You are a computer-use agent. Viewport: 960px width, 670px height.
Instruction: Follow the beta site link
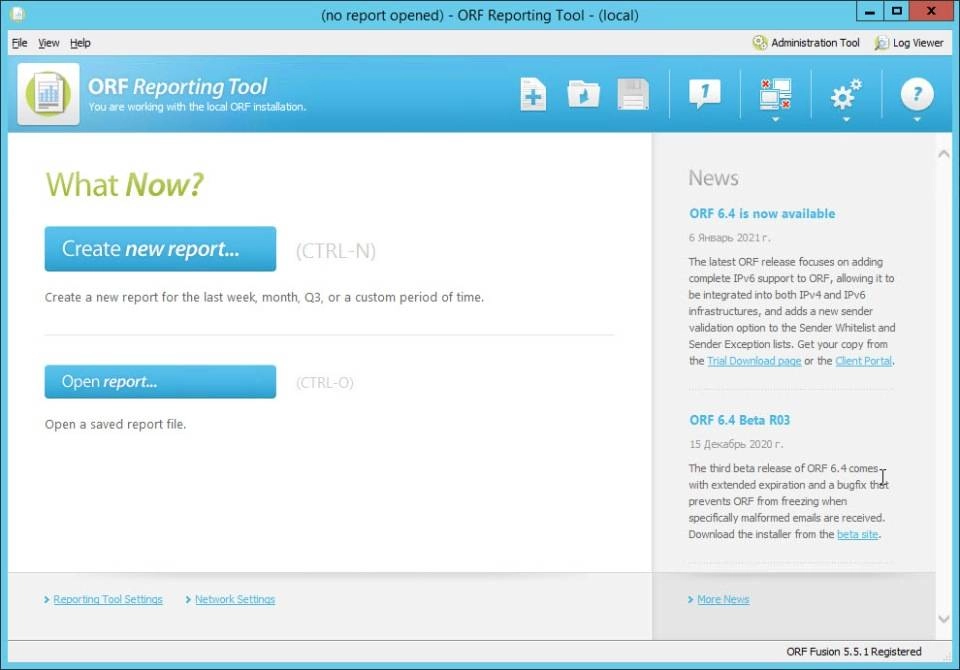point(857,534)
